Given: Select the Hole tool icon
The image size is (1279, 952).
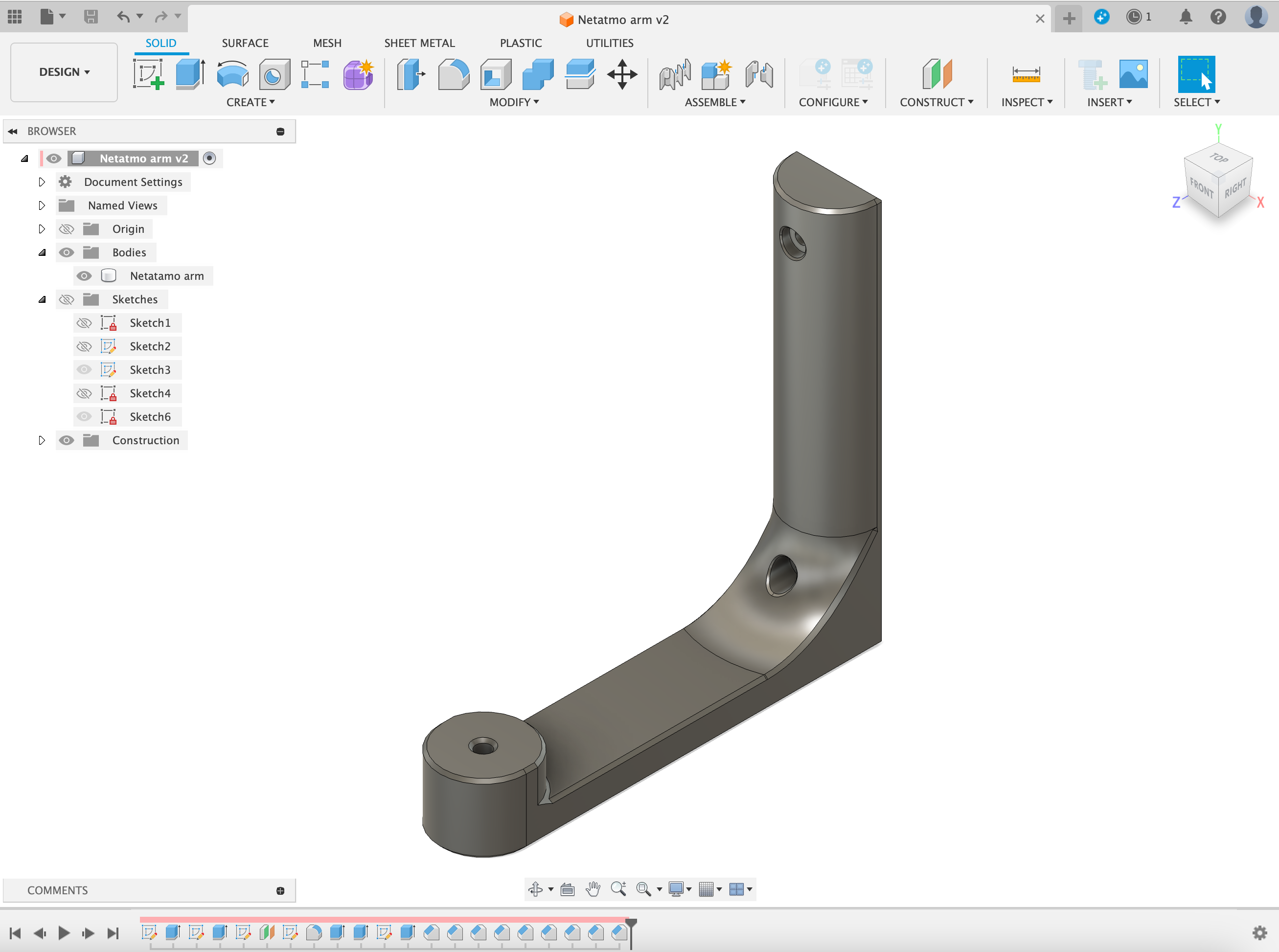Looking at the screenshot, I should pyautogui.click(x=274, y=74).
